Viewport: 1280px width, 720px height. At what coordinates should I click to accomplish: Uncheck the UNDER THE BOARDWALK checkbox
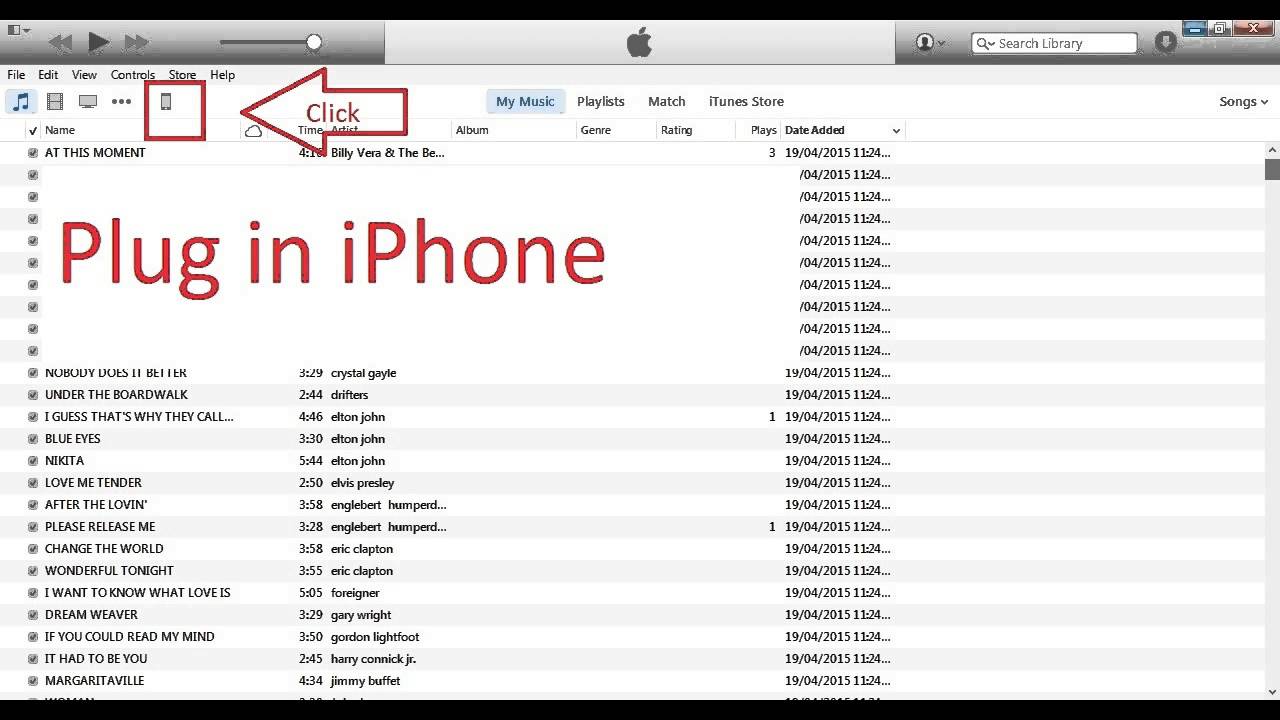(x=33, y=395)
